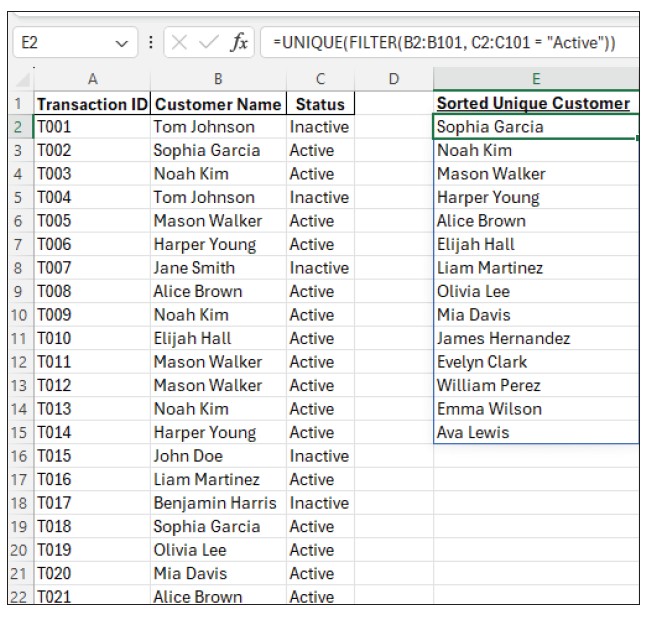Click the Enter checkmark icon in formula bar
654x640 pixels.
[x=209, y=43]
